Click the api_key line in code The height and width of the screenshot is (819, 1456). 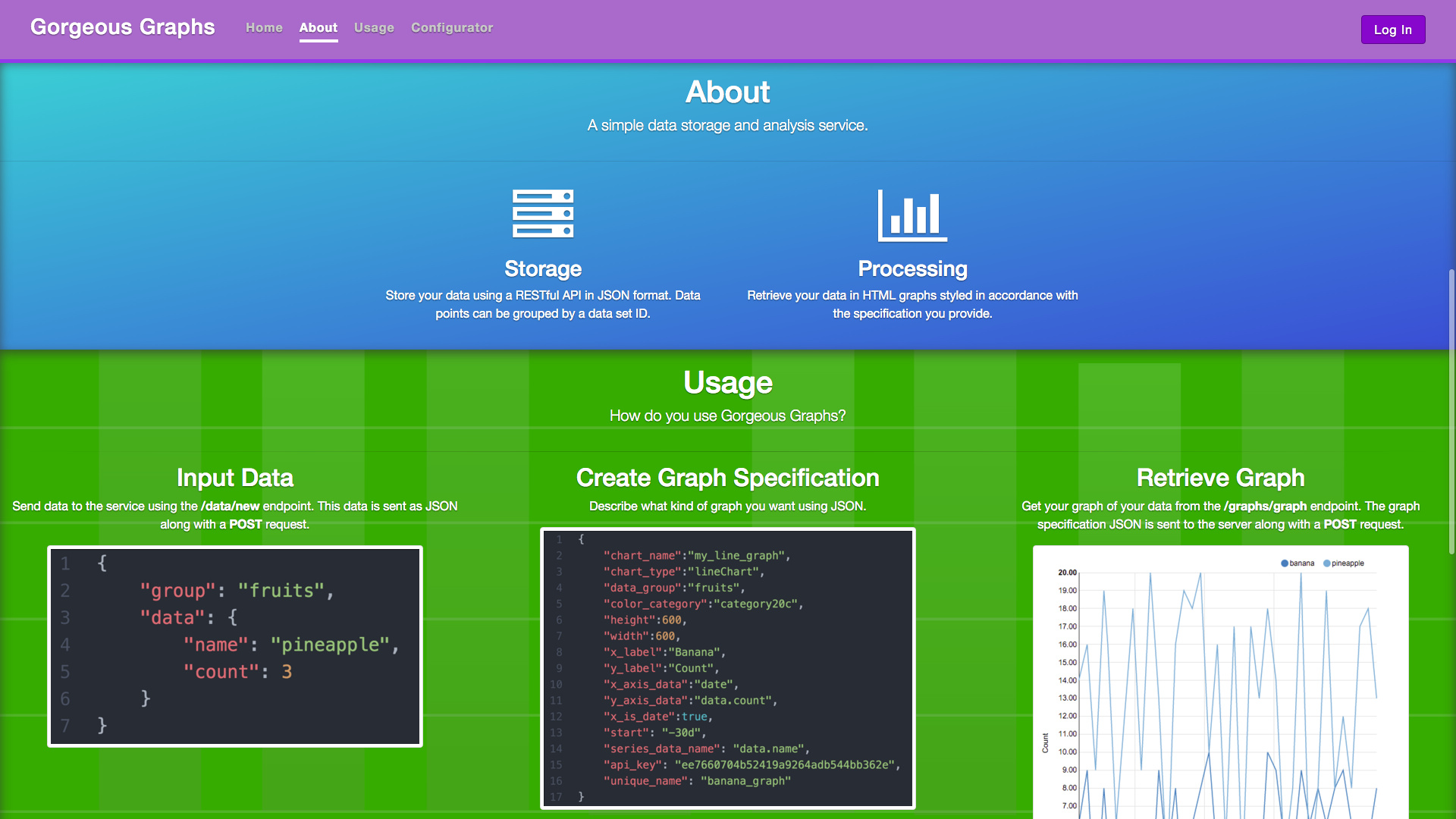(751, 764)
